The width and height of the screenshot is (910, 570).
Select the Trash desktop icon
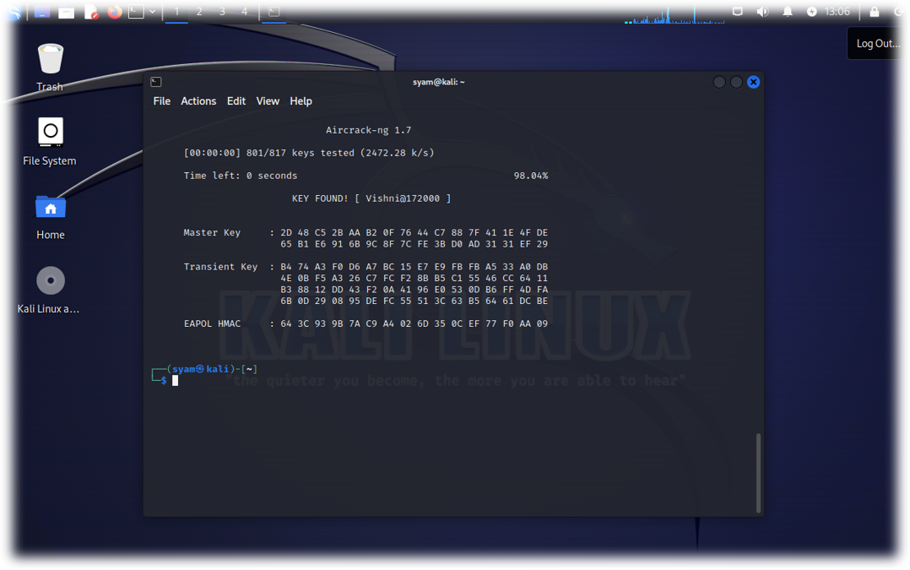(x=50, y=67)
